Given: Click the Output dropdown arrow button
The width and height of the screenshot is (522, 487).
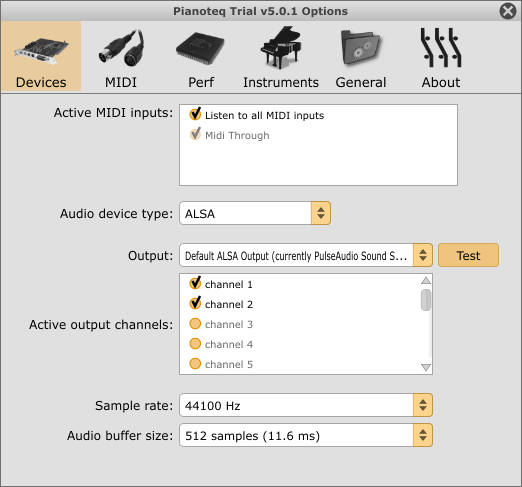Looking at the screenshot, I should [423, 255].
